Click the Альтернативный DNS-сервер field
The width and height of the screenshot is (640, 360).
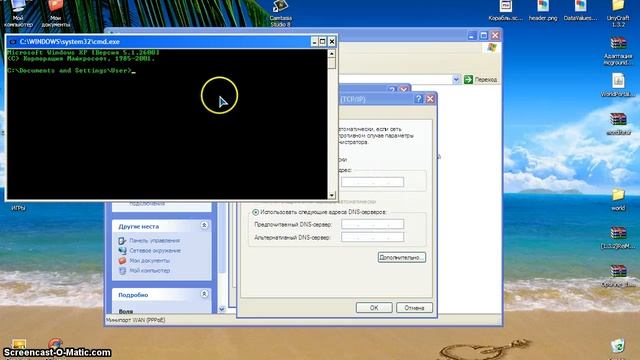click(372, 237)
